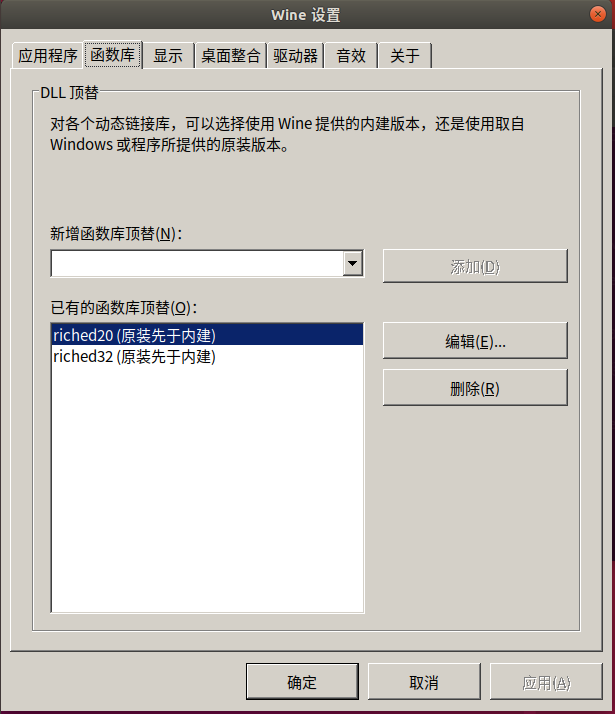Click the 应用(A) button
This screenshot has width=615, height=714.
click(x=546, y=682)
